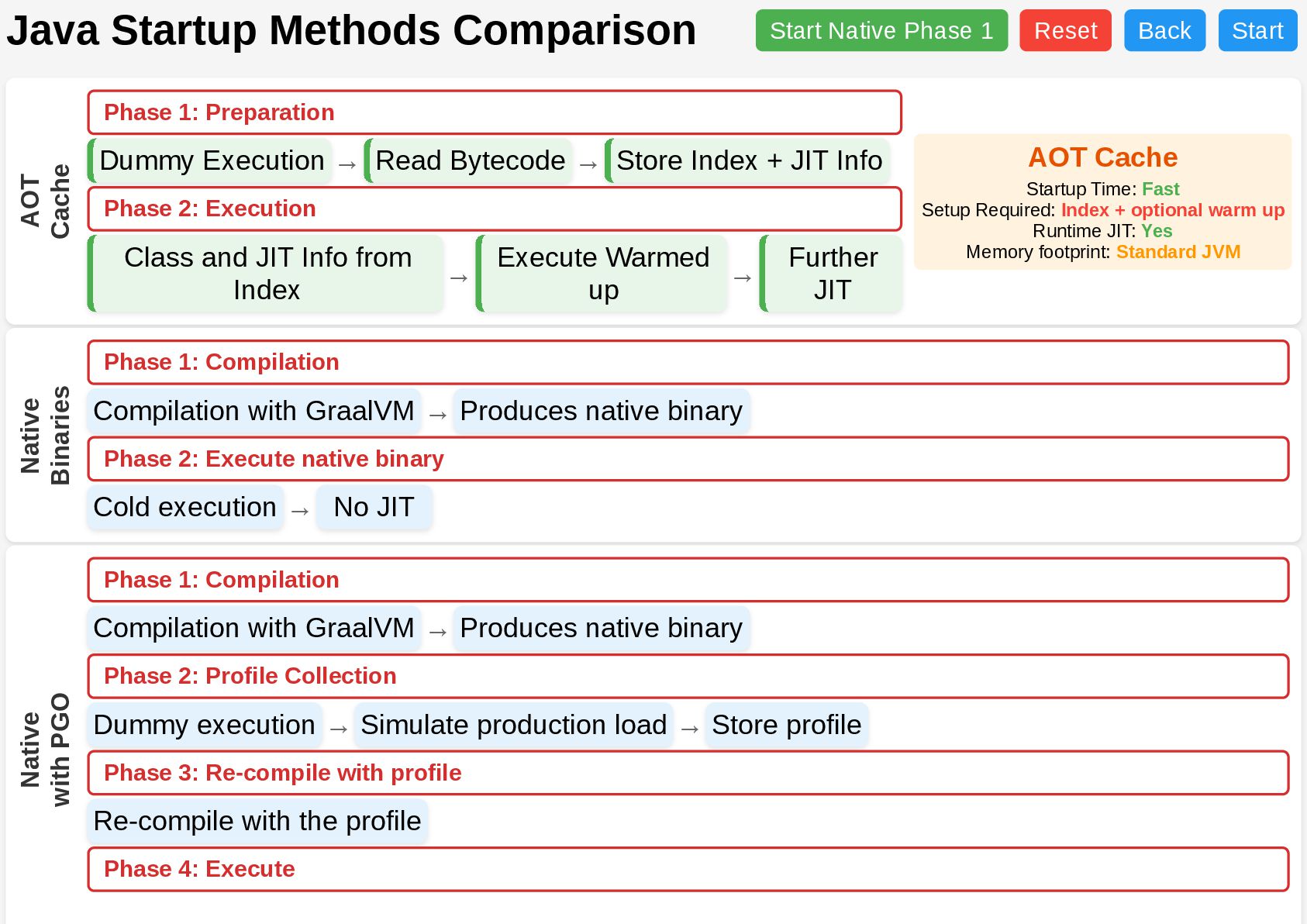Click the Cold execution step box
The height and width of the screenshot is (924, 1307).
pos(185,508)
